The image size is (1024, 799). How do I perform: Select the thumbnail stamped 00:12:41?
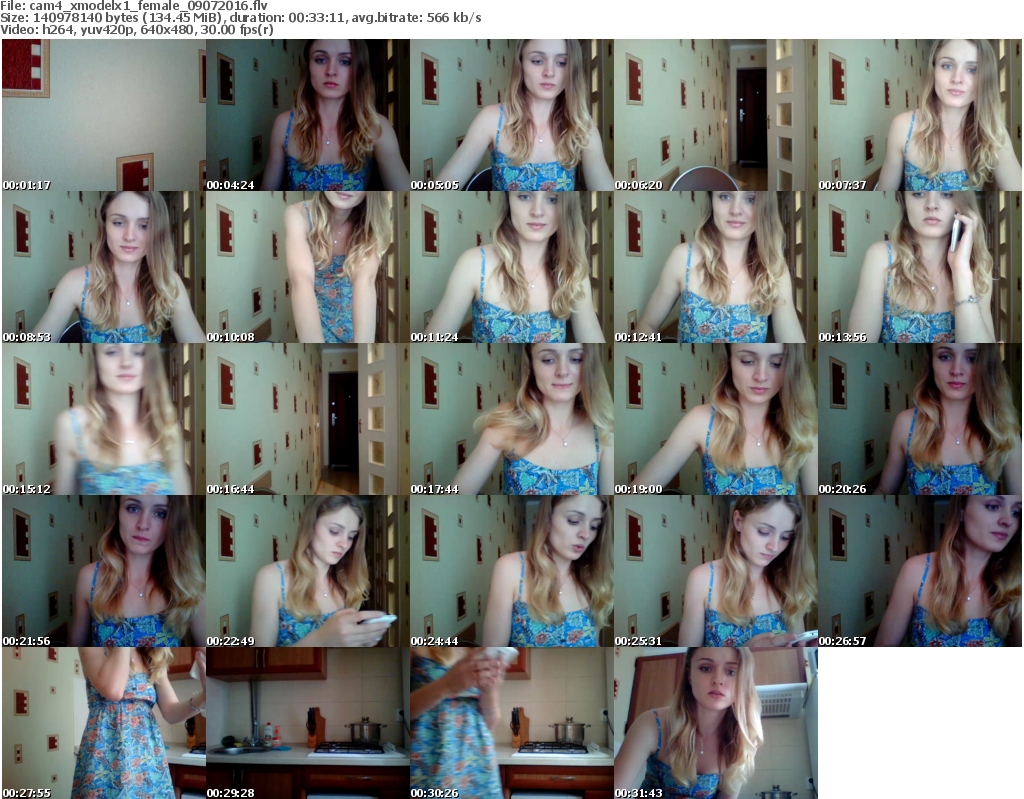pyautogui.click(x=715, y=267)
